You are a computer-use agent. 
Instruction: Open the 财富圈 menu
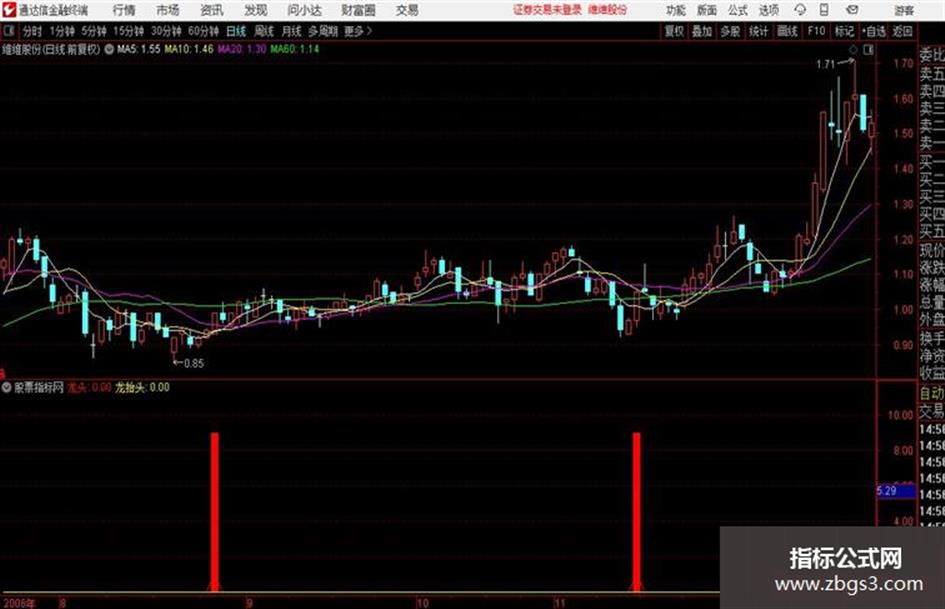358,10
